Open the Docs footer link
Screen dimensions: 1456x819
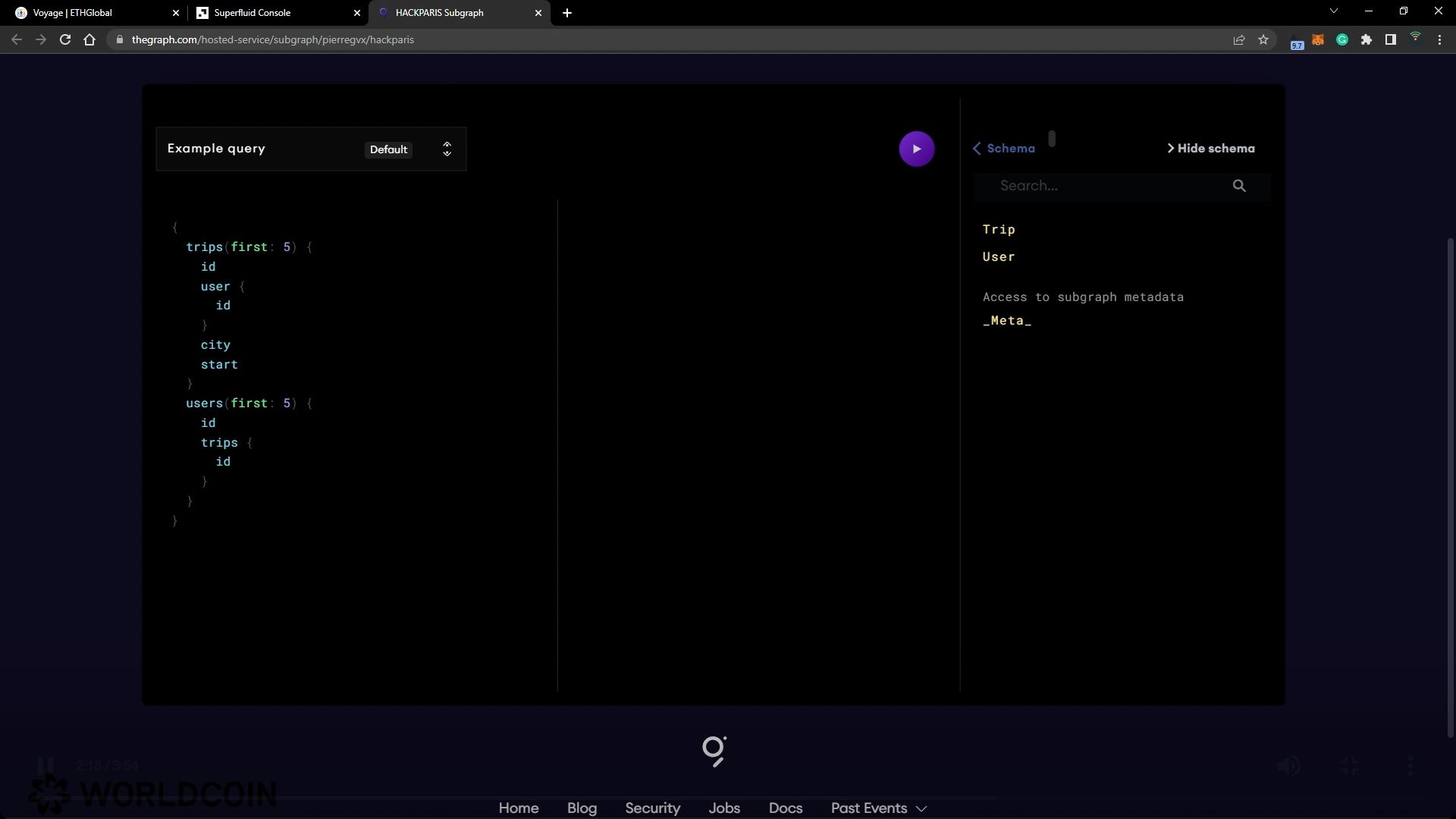tap(786, 808)
